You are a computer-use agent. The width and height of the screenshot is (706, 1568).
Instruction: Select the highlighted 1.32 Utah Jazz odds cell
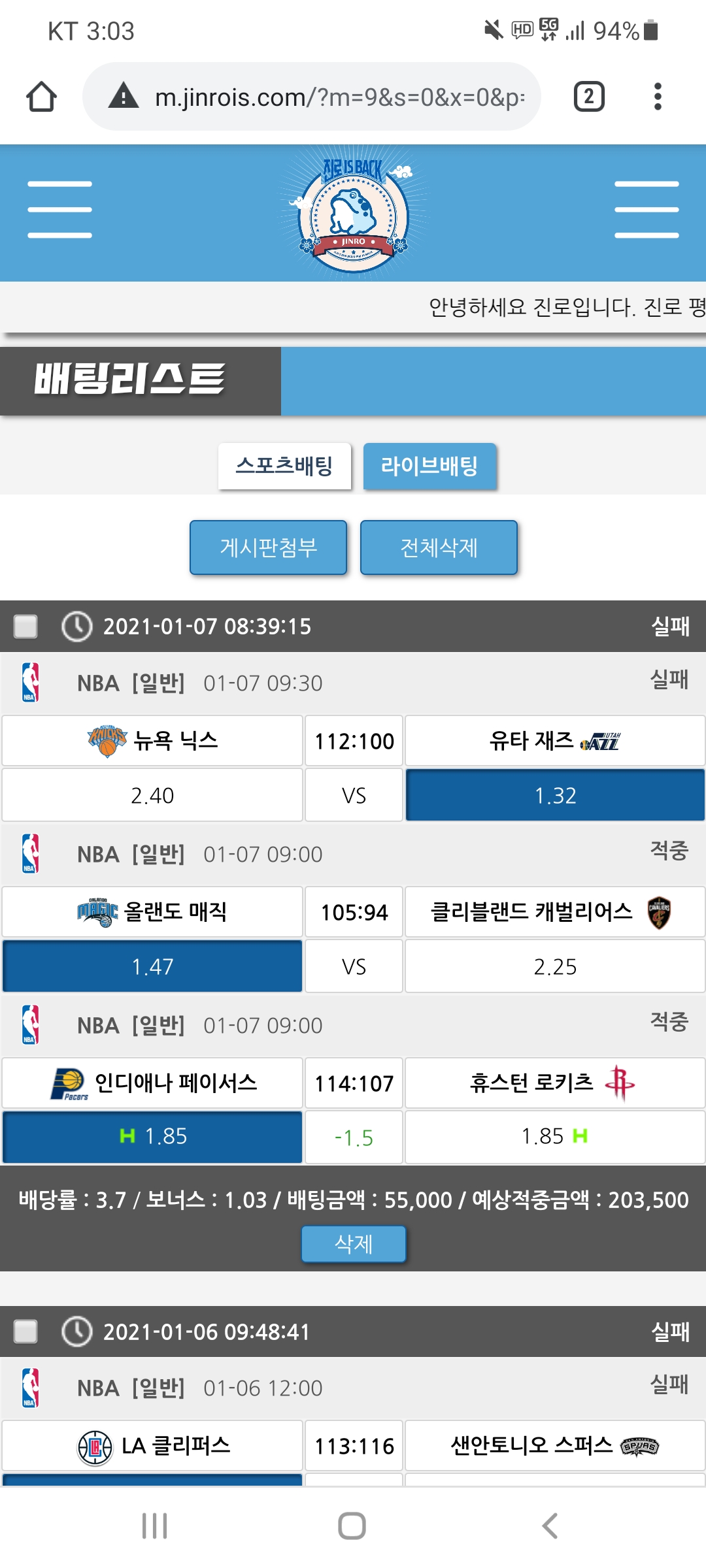(555, 795)
